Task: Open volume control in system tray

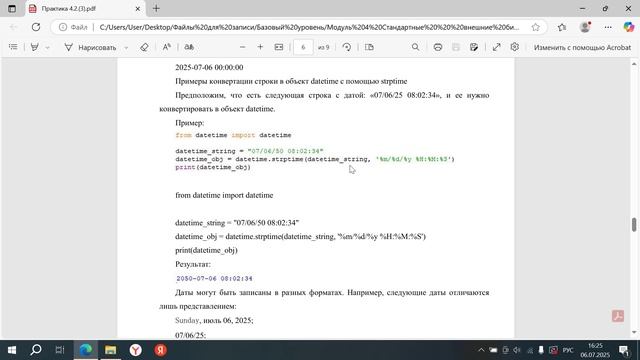Action: (517, 350)
